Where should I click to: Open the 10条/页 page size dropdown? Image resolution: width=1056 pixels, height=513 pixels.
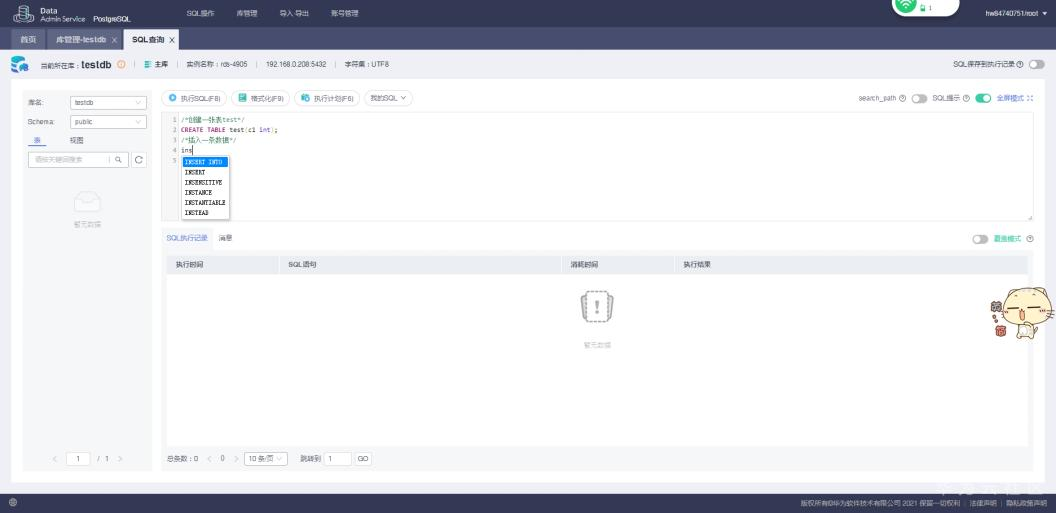tap(266, 459)
